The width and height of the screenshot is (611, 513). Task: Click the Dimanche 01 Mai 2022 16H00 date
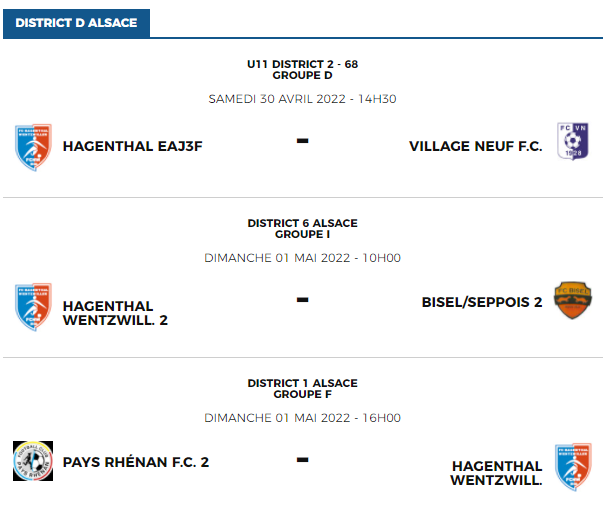click(302, 418)
